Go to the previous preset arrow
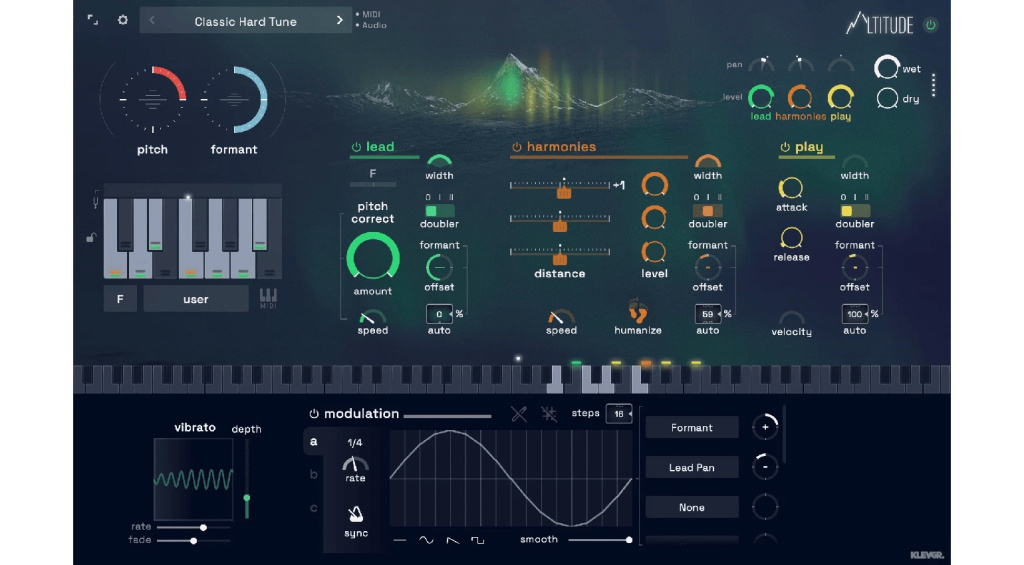Image resolution: width=1024 pixels, height=565 pixels. (152, 20)
